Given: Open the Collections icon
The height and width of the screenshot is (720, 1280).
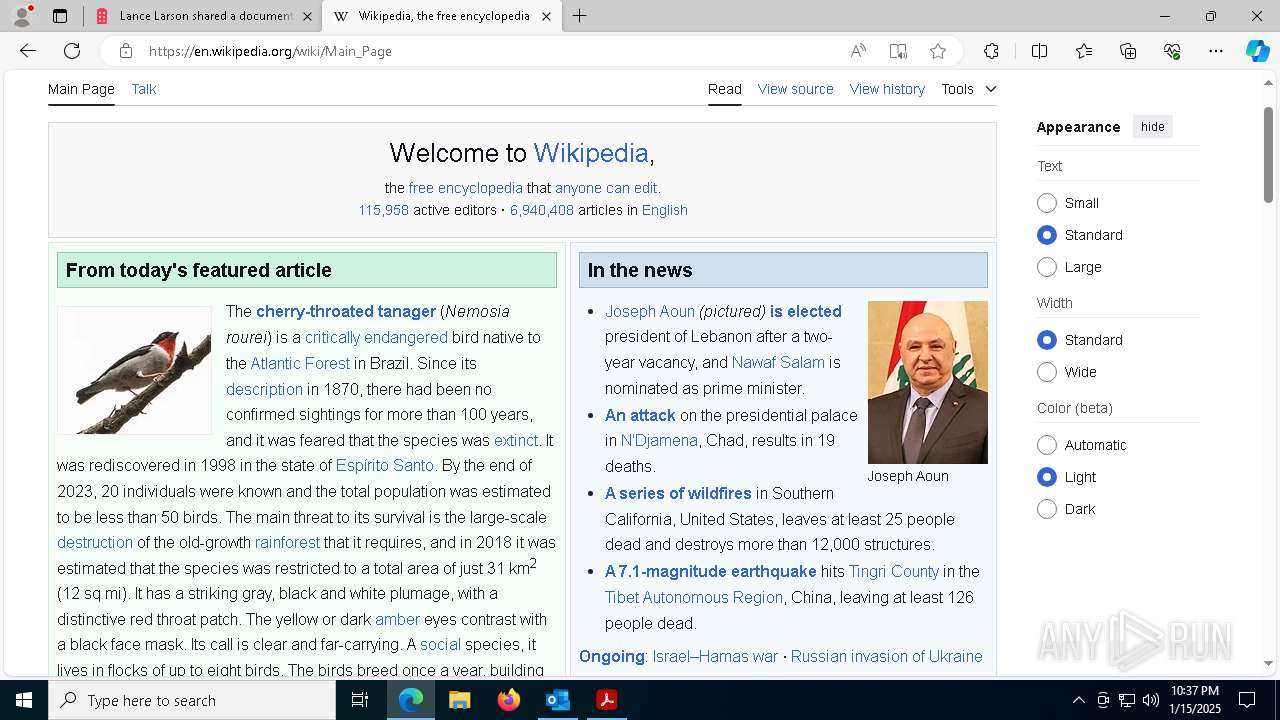Looking at the screenshot, I should point(1128,51).
